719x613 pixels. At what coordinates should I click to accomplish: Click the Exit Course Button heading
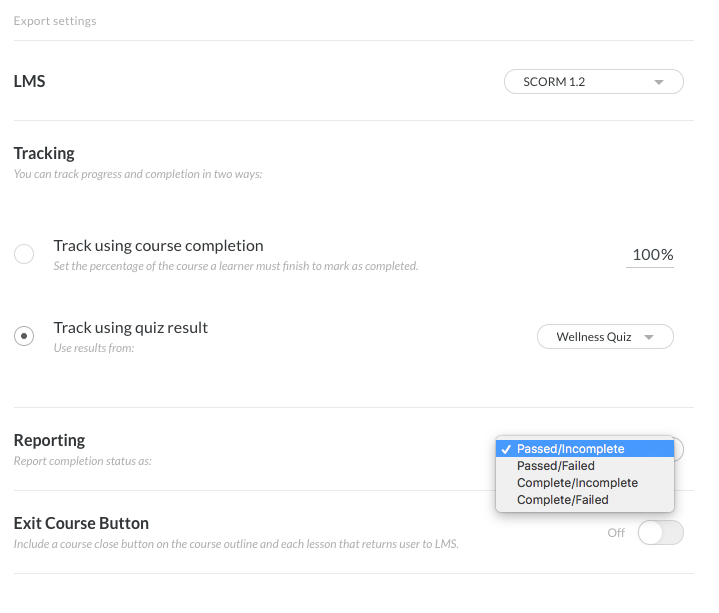(x=81, y=523)
